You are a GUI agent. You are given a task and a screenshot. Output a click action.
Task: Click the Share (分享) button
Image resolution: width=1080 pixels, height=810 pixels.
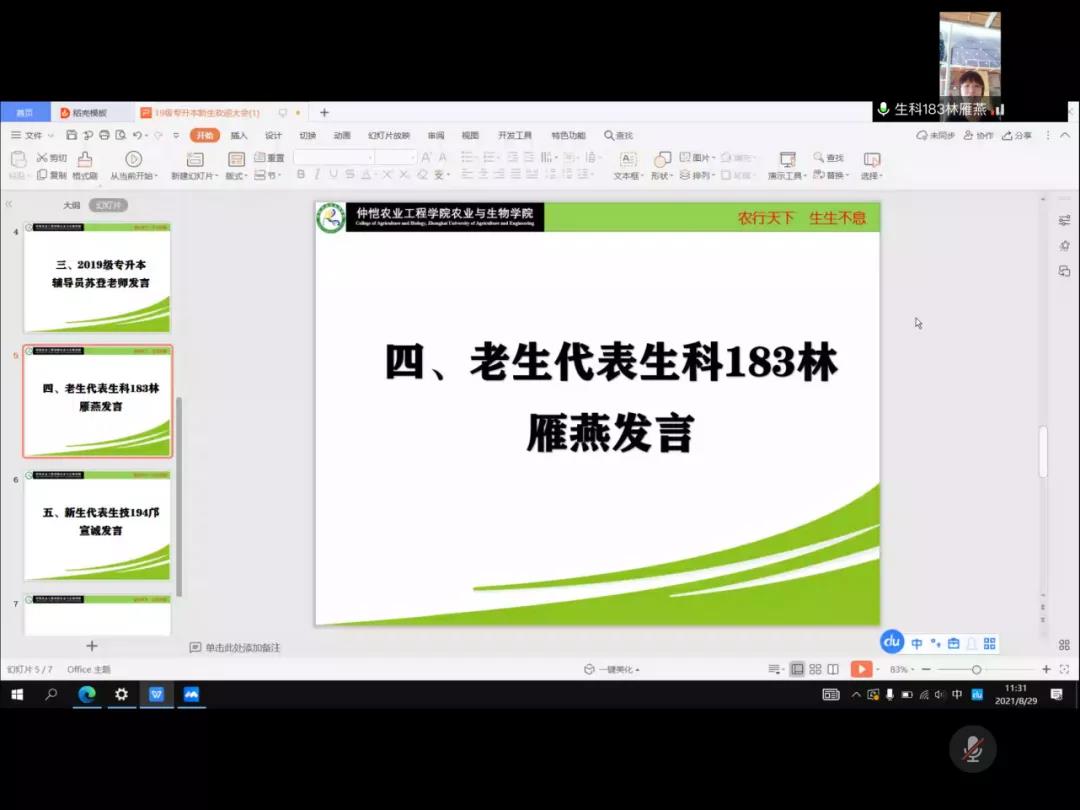[x=1017, y=135]
